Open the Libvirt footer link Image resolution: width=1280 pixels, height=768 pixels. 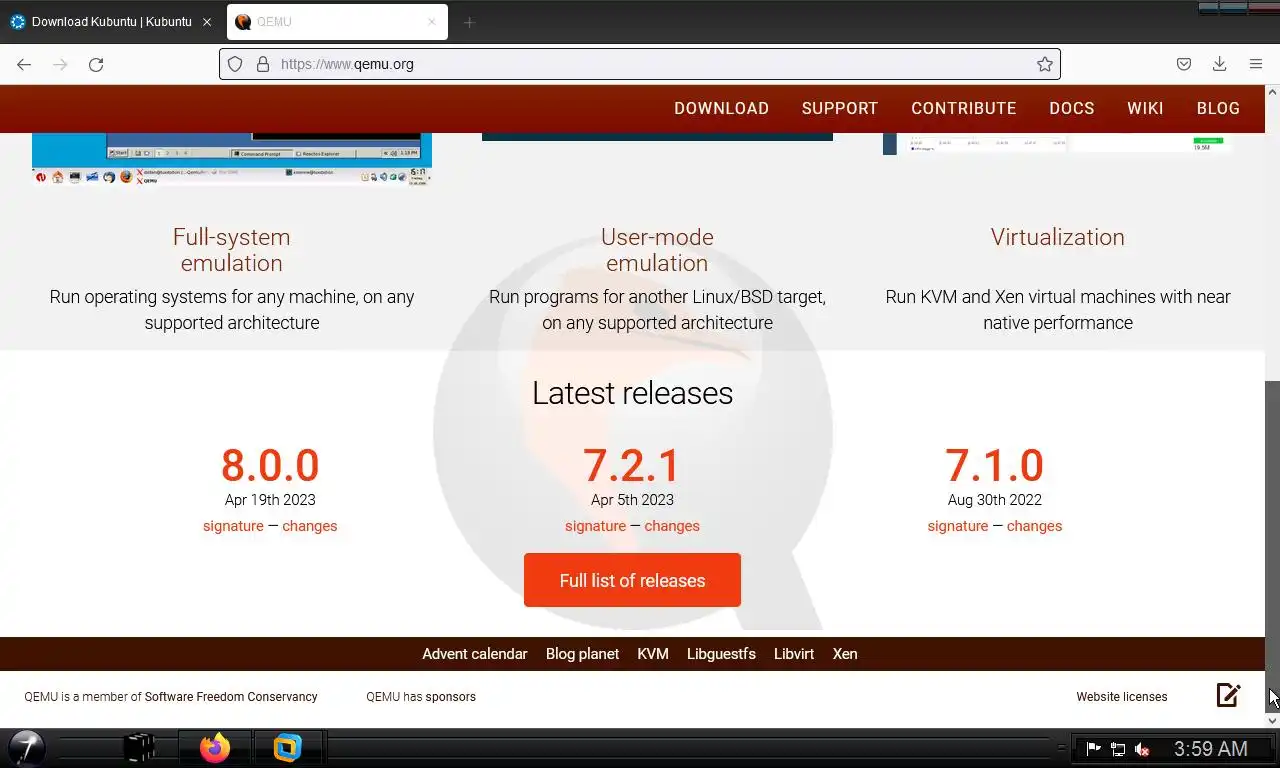pyautogui.click(x=794, y=654)
